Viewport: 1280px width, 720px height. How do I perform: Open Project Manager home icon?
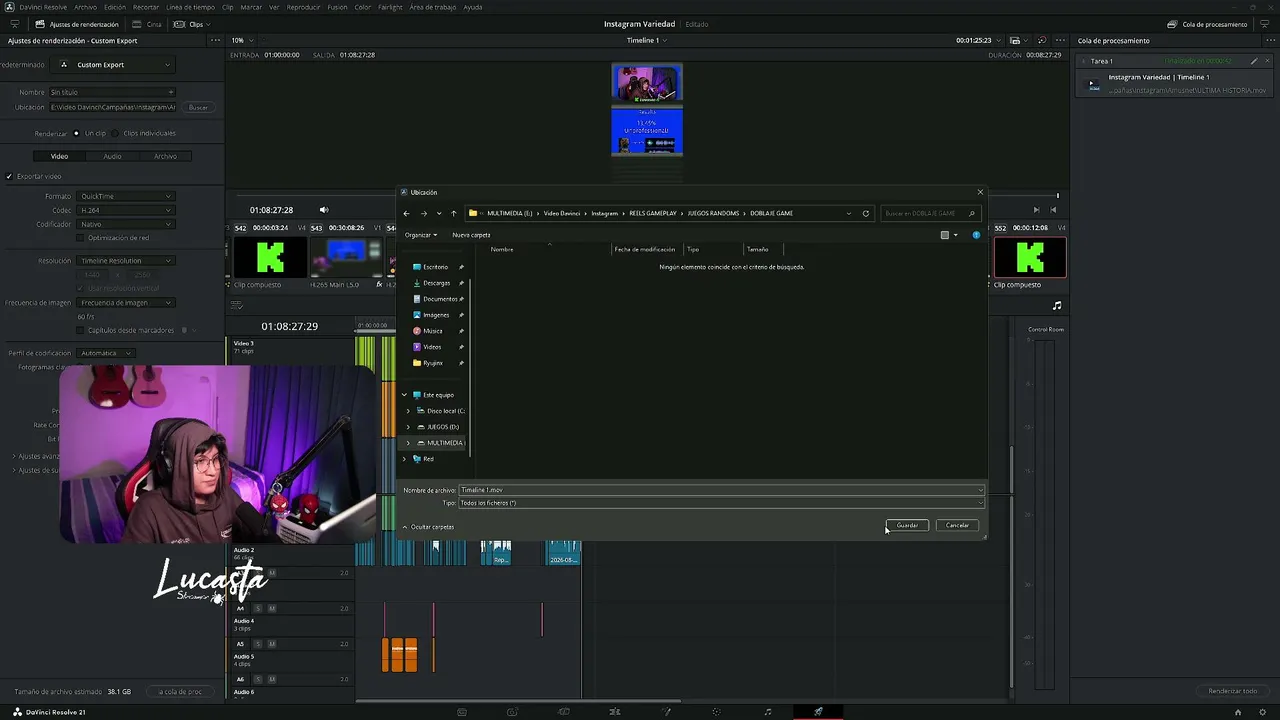pyautogui.click(x=1238, y=712)
